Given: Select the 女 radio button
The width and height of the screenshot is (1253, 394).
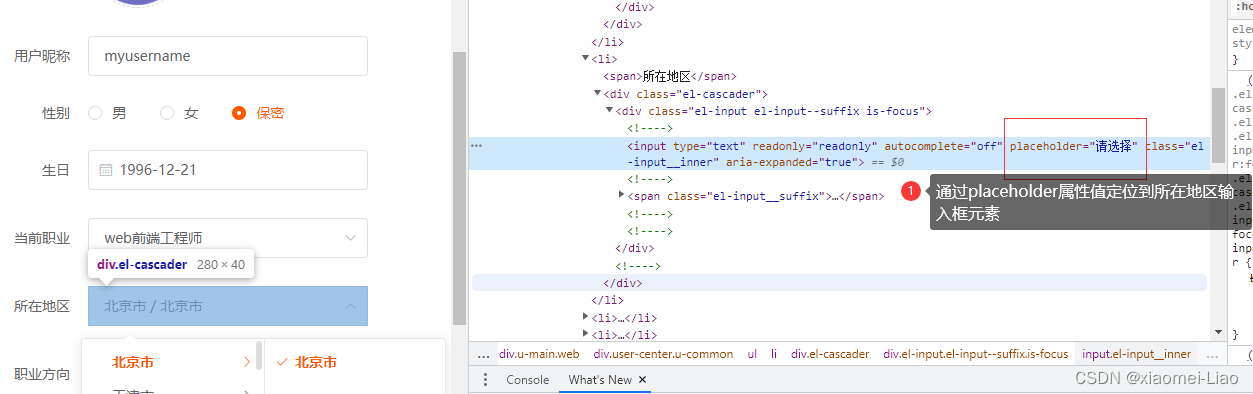Looking at the screenshot, I should [x=167, y=113].
